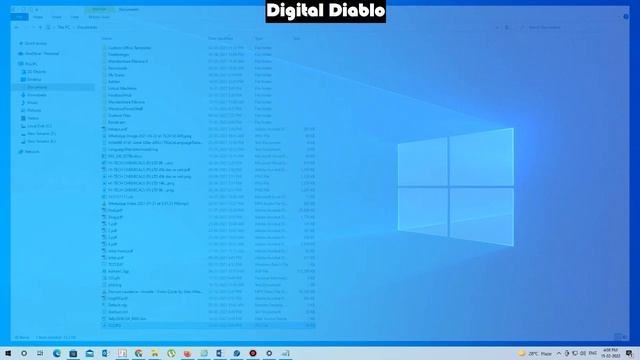The width and height of the screenshot is (640, 360).
Task: Open the red record-dot taskbar app
Action: (253, 353)
